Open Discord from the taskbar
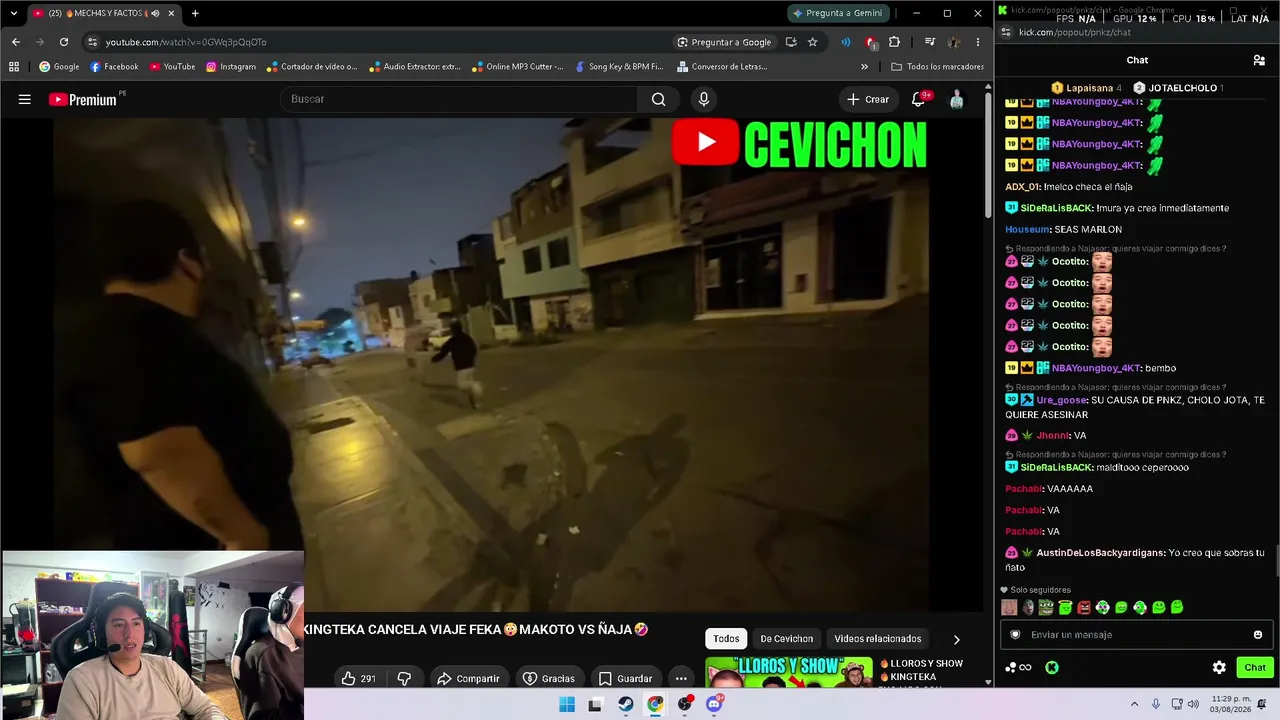The height and width of the screenshot is (720, 1280). coord(714,704)
